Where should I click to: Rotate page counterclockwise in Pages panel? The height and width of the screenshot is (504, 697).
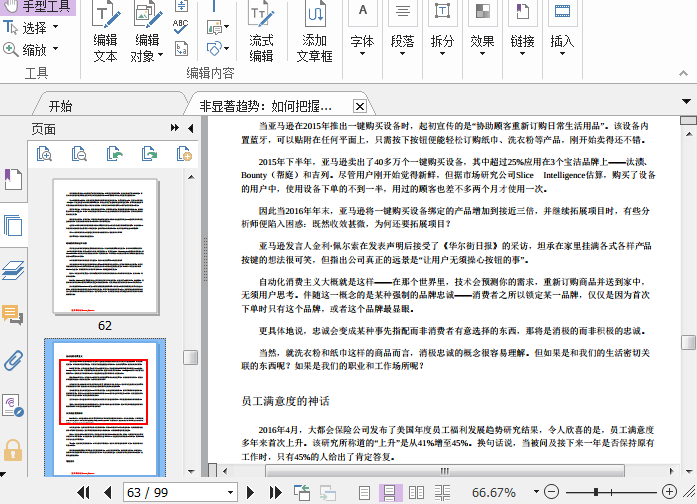pyautogui.click(x=115, y=153)
